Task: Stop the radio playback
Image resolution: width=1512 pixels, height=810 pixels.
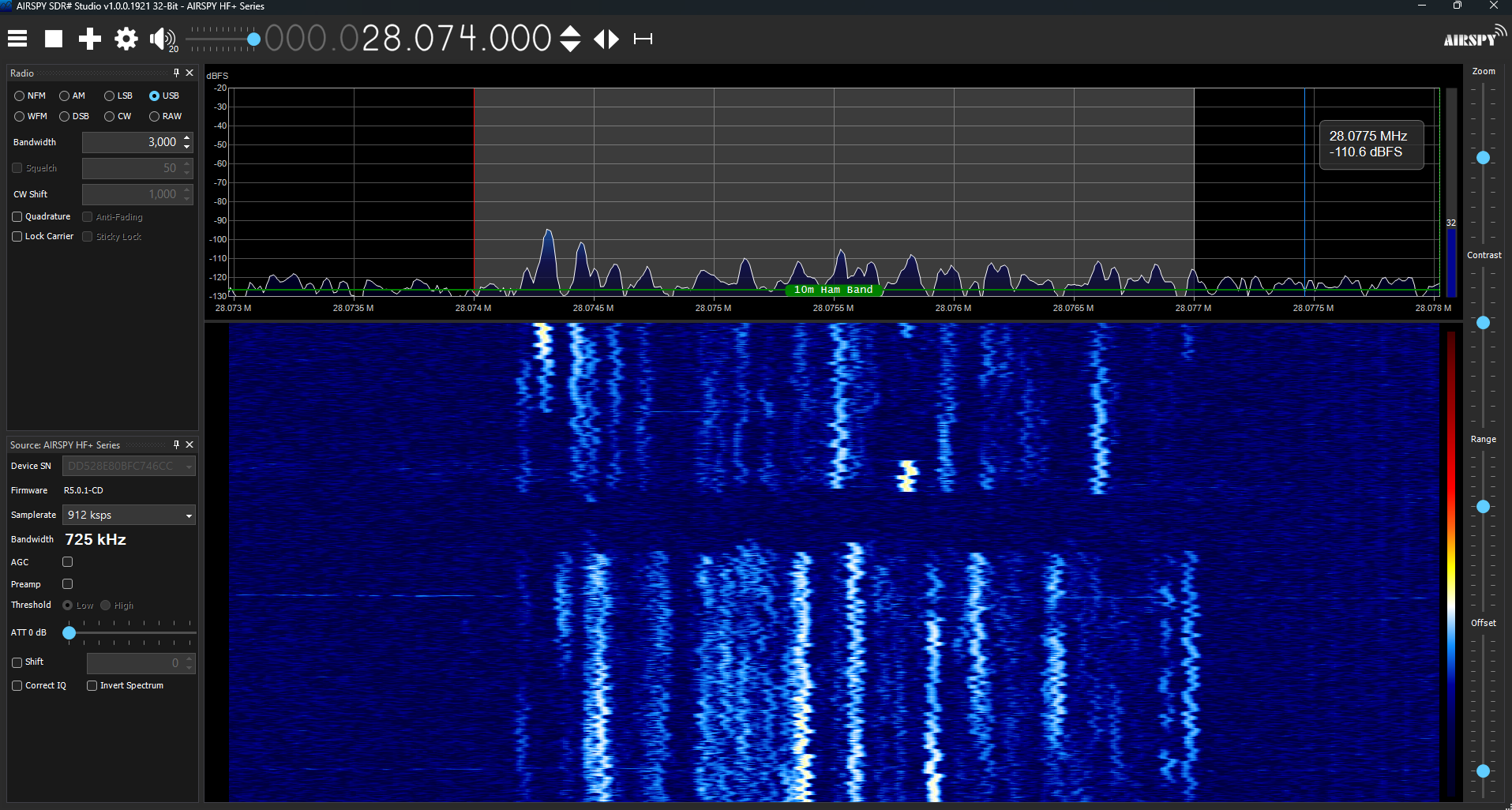Action: pyautogui.click(x=53, y=38)
